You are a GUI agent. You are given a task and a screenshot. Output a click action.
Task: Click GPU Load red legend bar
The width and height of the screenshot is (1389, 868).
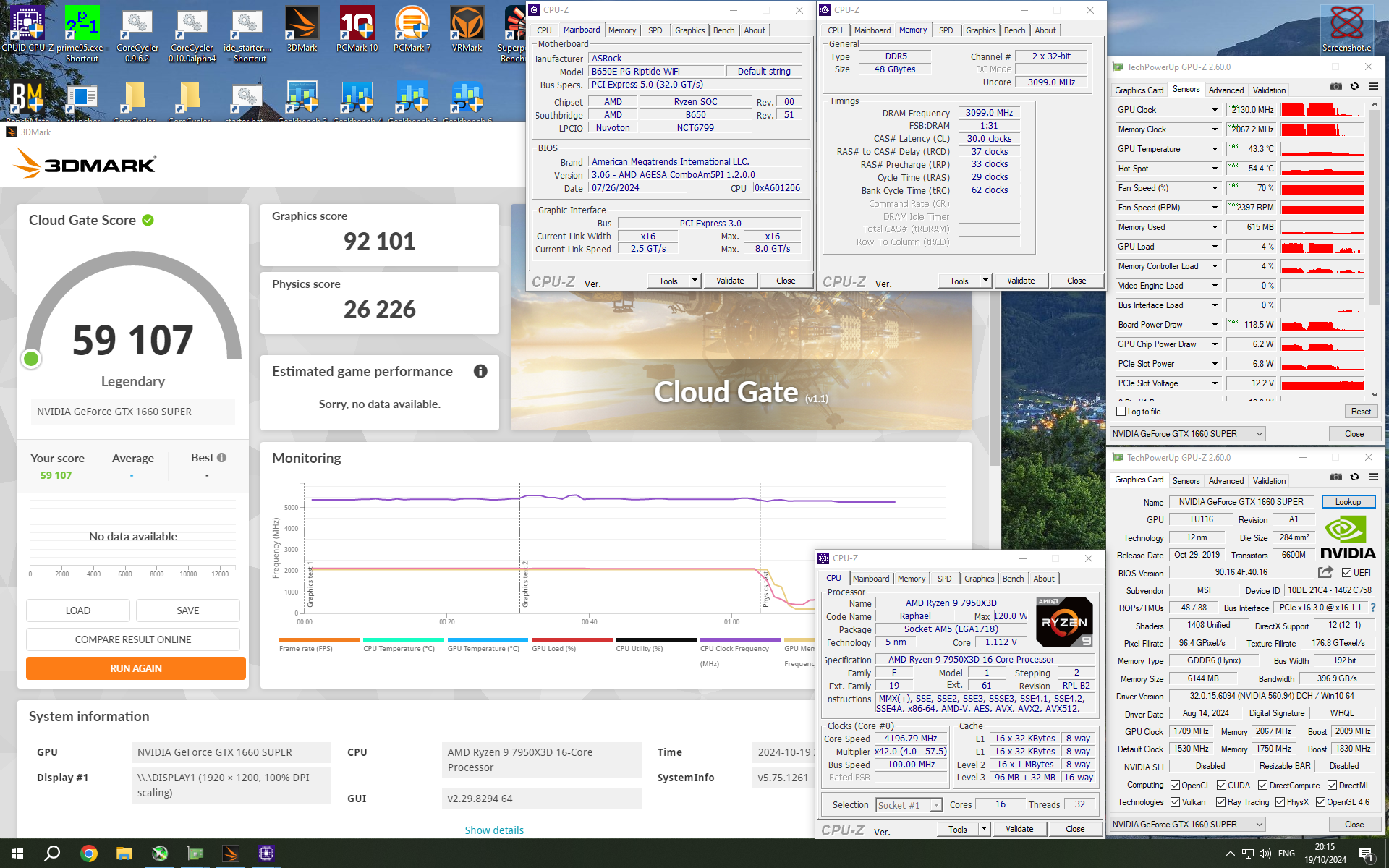pyautogui.click(x=572, y=639)
